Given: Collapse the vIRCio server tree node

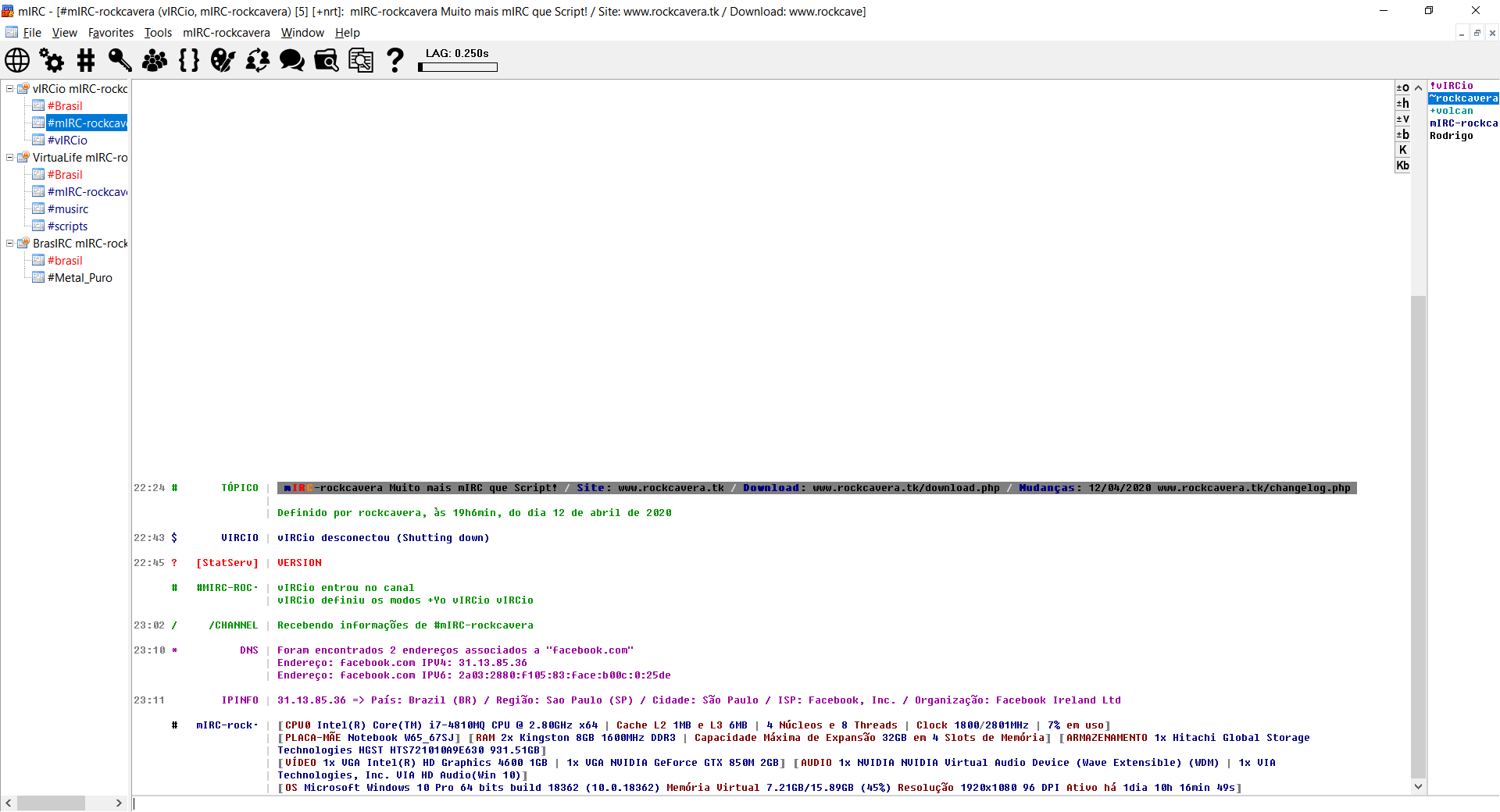Looking at the screenshot, I should point(10,88).
